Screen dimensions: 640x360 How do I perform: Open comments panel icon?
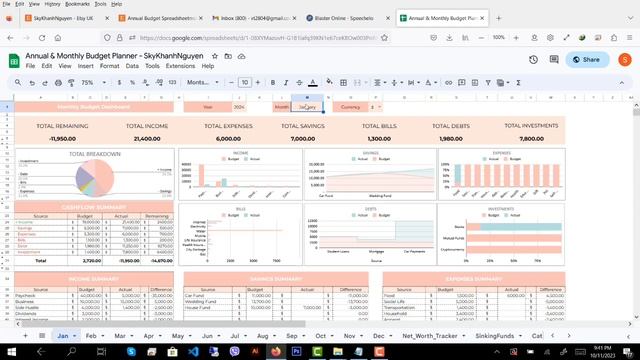pos(554,60)
